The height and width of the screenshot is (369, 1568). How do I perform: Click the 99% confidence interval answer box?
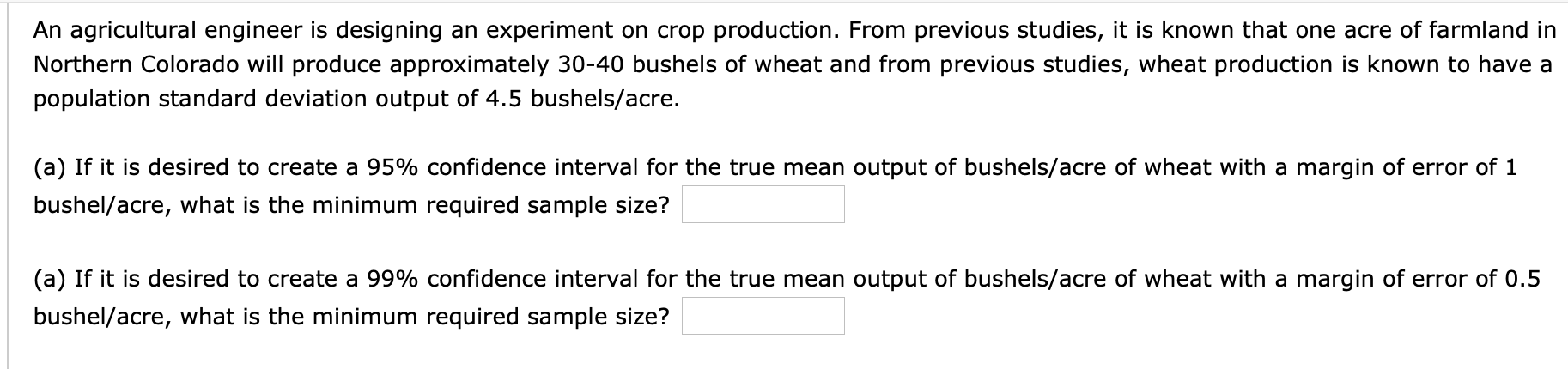763,317
